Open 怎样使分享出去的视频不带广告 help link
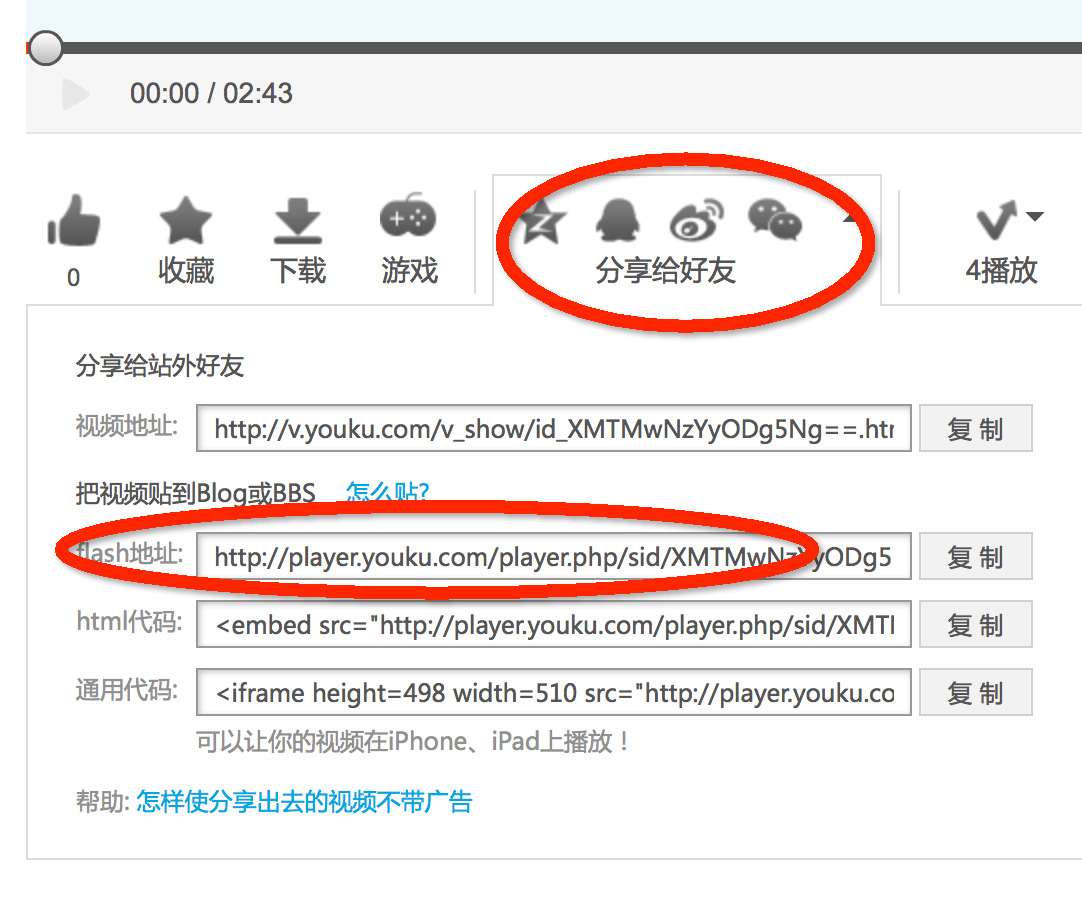1082x900 pixels. (x=304, y=801)
